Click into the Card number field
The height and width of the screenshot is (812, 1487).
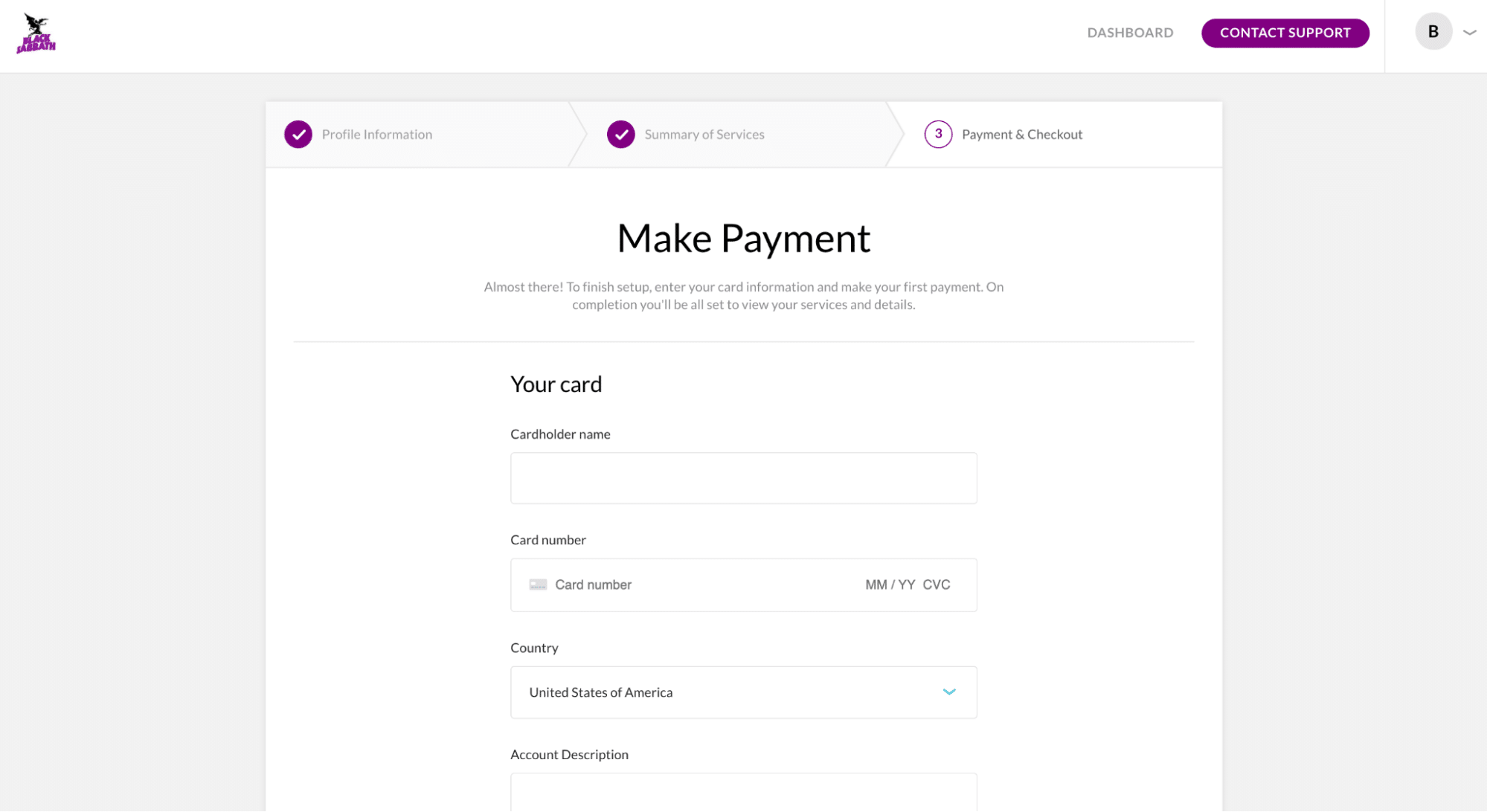pos(699,585)
